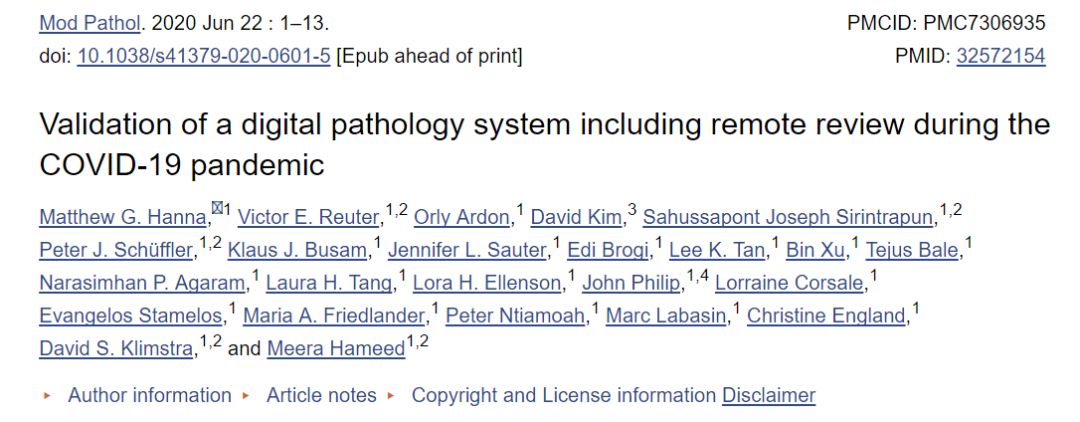Open author Meera Hameed's link
Viewport: 1080px width, 422px height.
pyautogui.click(x=336, y=349)
